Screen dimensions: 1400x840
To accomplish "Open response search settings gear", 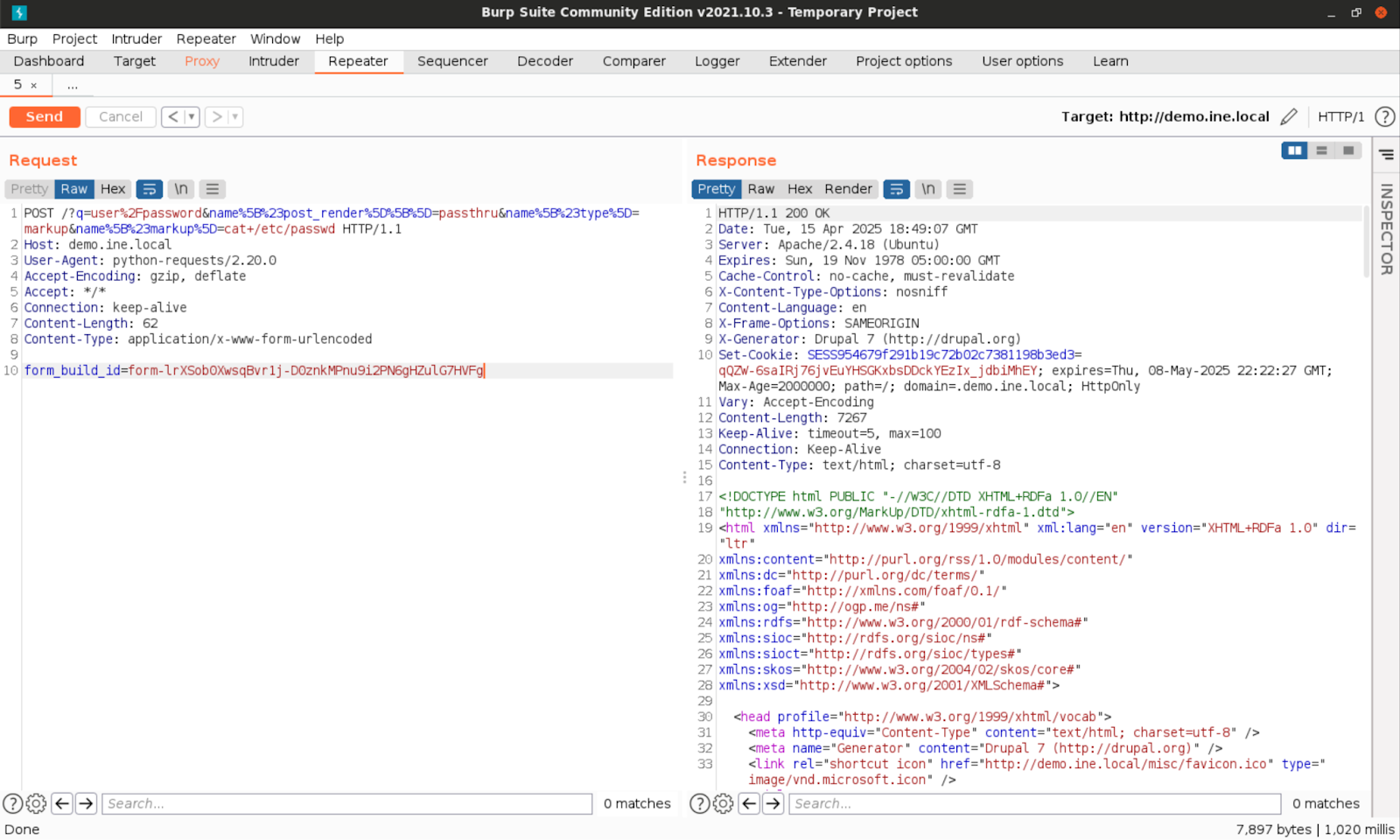I will coord(724,803).
